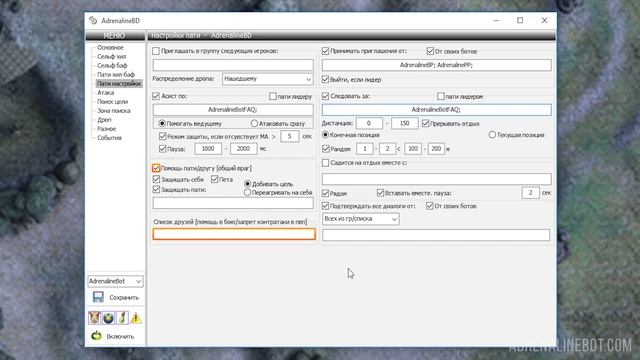The height and width of the screenshot is (360, 640).
Task: Open the 'Атака' settings
Action: pyautogui.click(x=105, y=93)
